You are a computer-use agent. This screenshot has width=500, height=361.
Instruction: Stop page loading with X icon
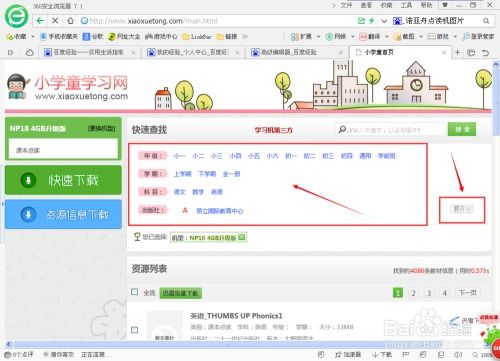[x=55, y=21]
